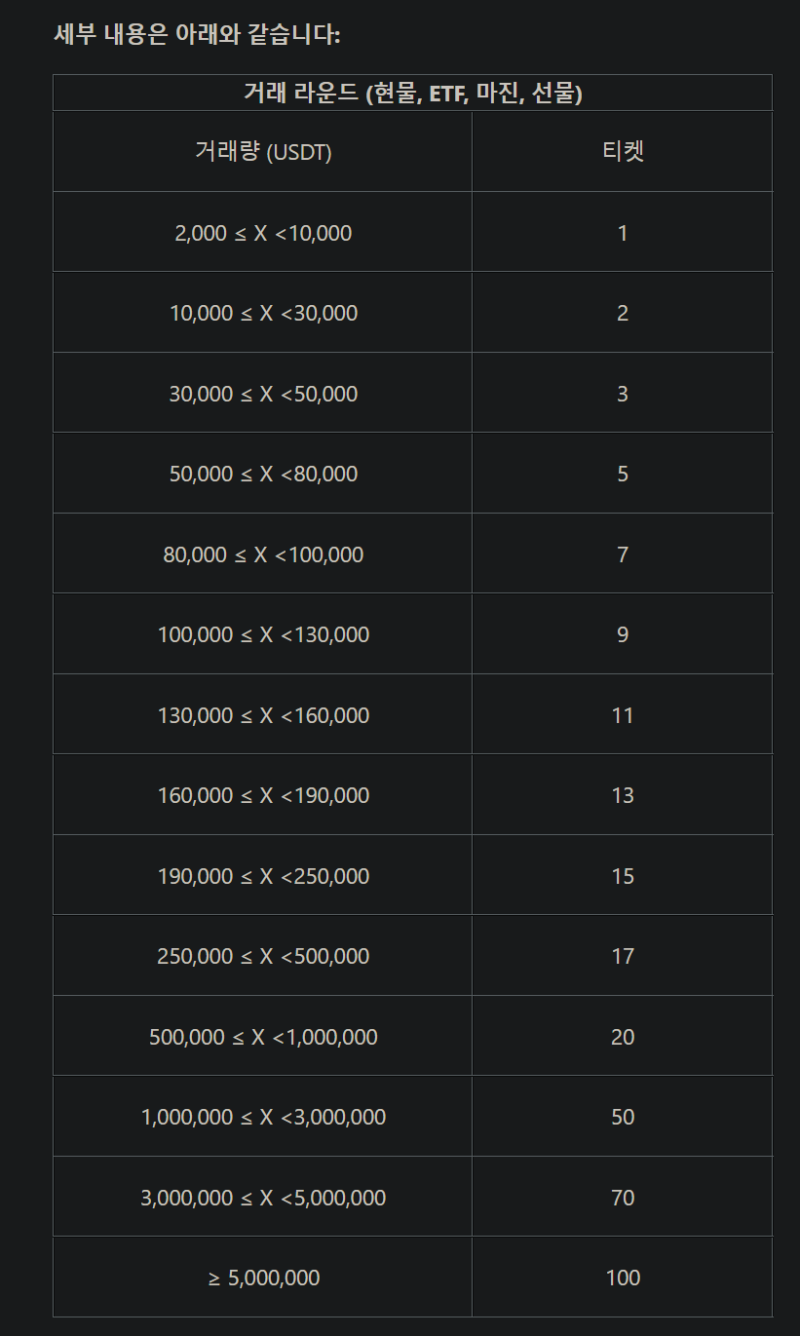The width and height of the screenshot is (800, 1336).
Task: Select the ticket count cell showing 17
Action: [x=622, y=956]
